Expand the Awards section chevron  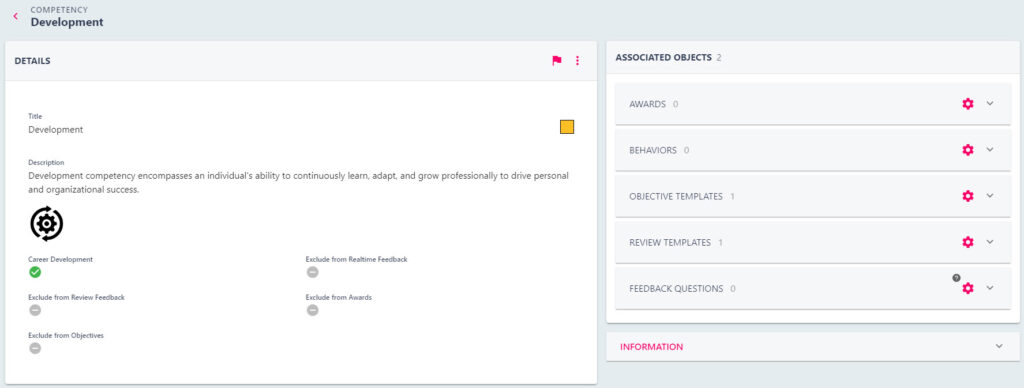pos(990,103)
